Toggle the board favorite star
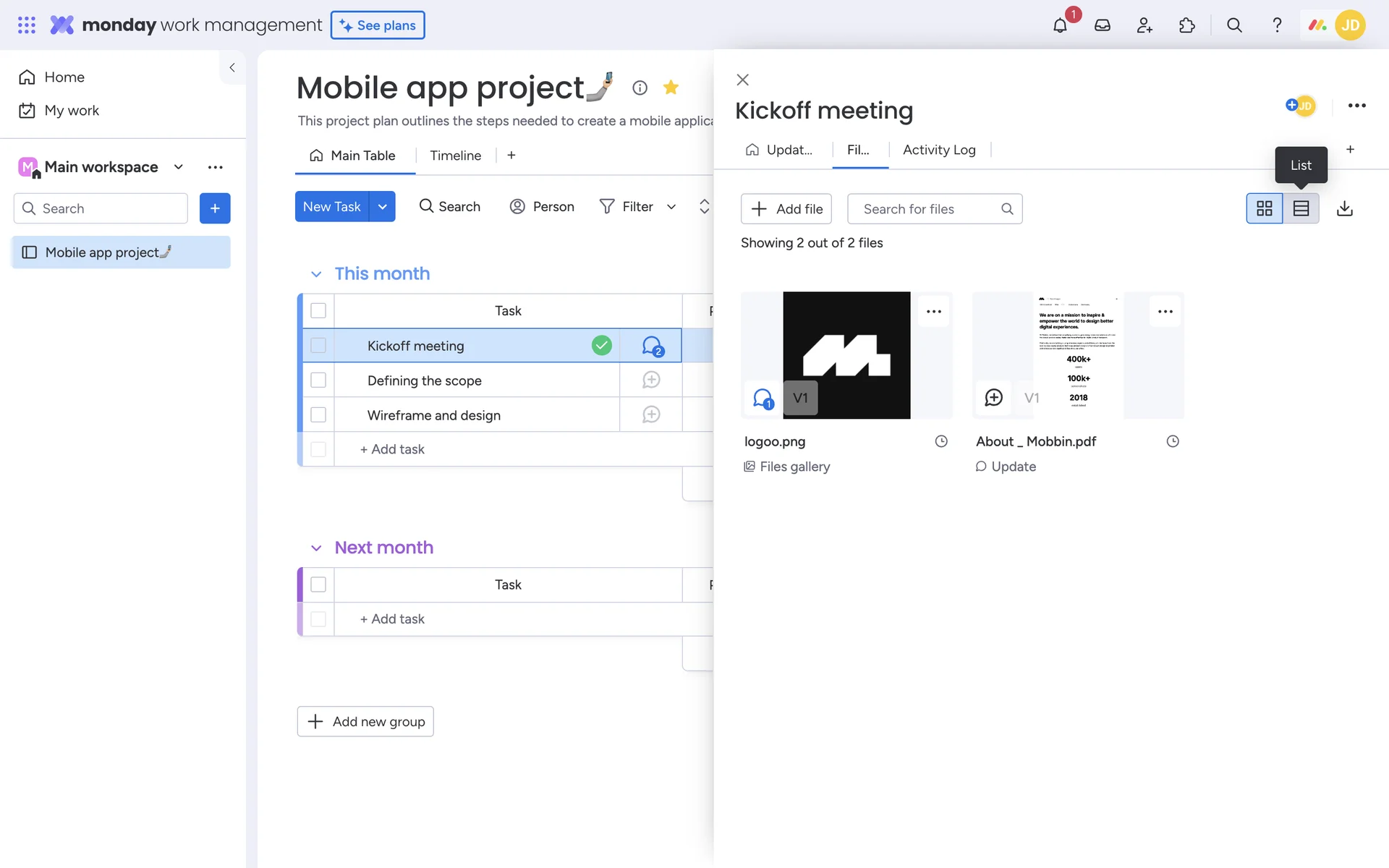1389x868 pixels. 671,88
